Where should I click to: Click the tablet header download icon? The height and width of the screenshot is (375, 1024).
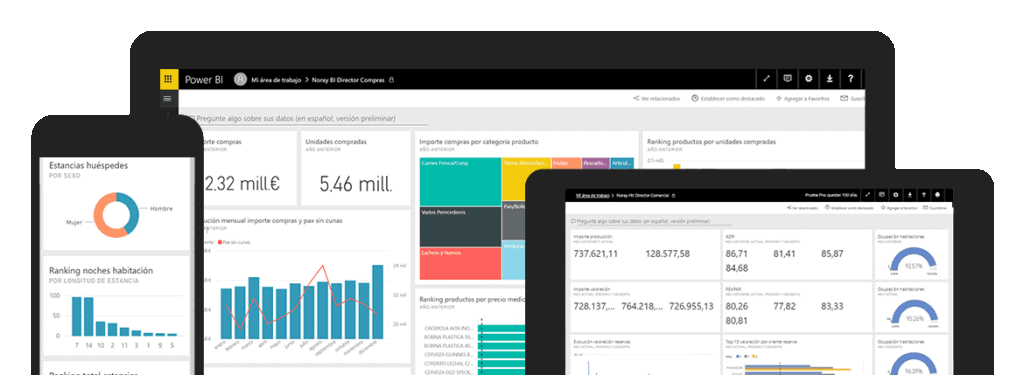pyautogui.click(x=910, y=195)
